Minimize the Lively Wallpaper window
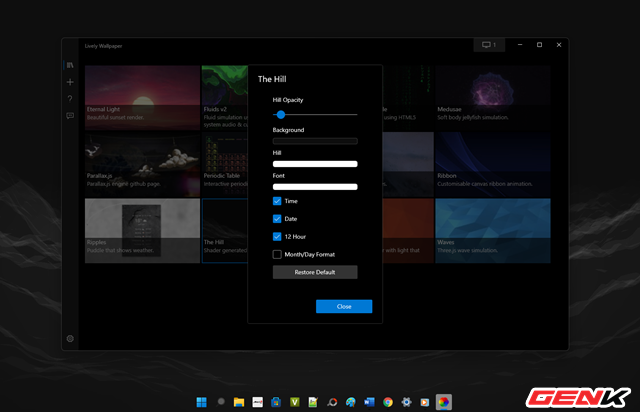The image size is (640, 412). point(520,45)
